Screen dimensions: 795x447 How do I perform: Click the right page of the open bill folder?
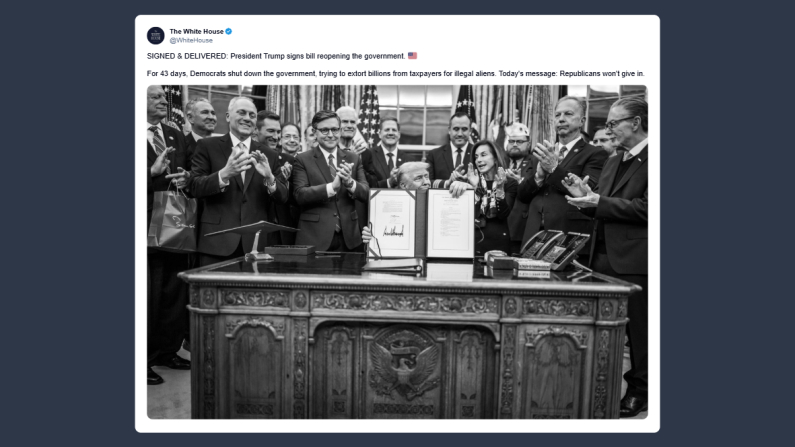click(x=450, y=223)
